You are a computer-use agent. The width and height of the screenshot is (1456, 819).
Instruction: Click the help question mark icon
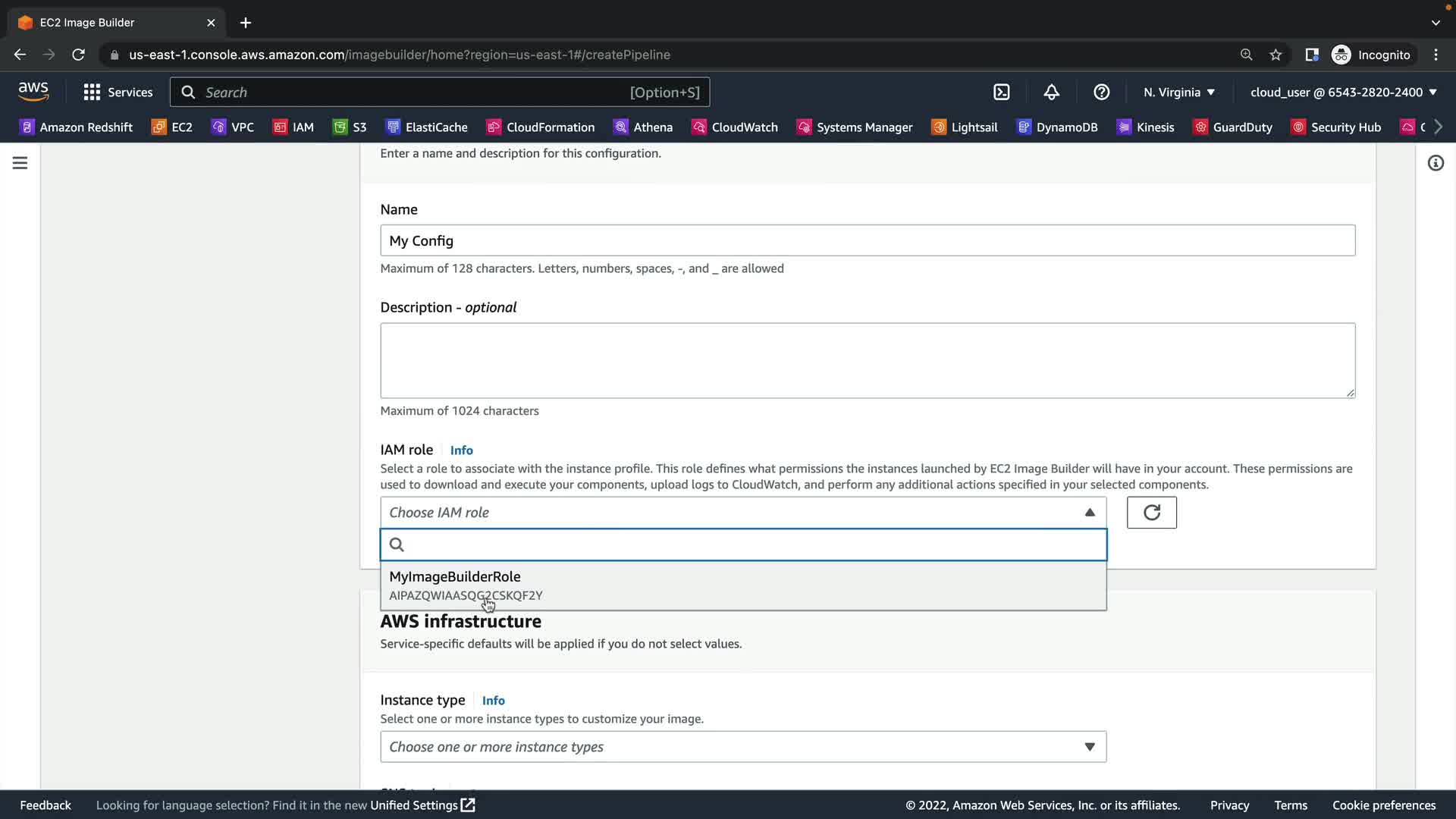[x=1101, y=93]
